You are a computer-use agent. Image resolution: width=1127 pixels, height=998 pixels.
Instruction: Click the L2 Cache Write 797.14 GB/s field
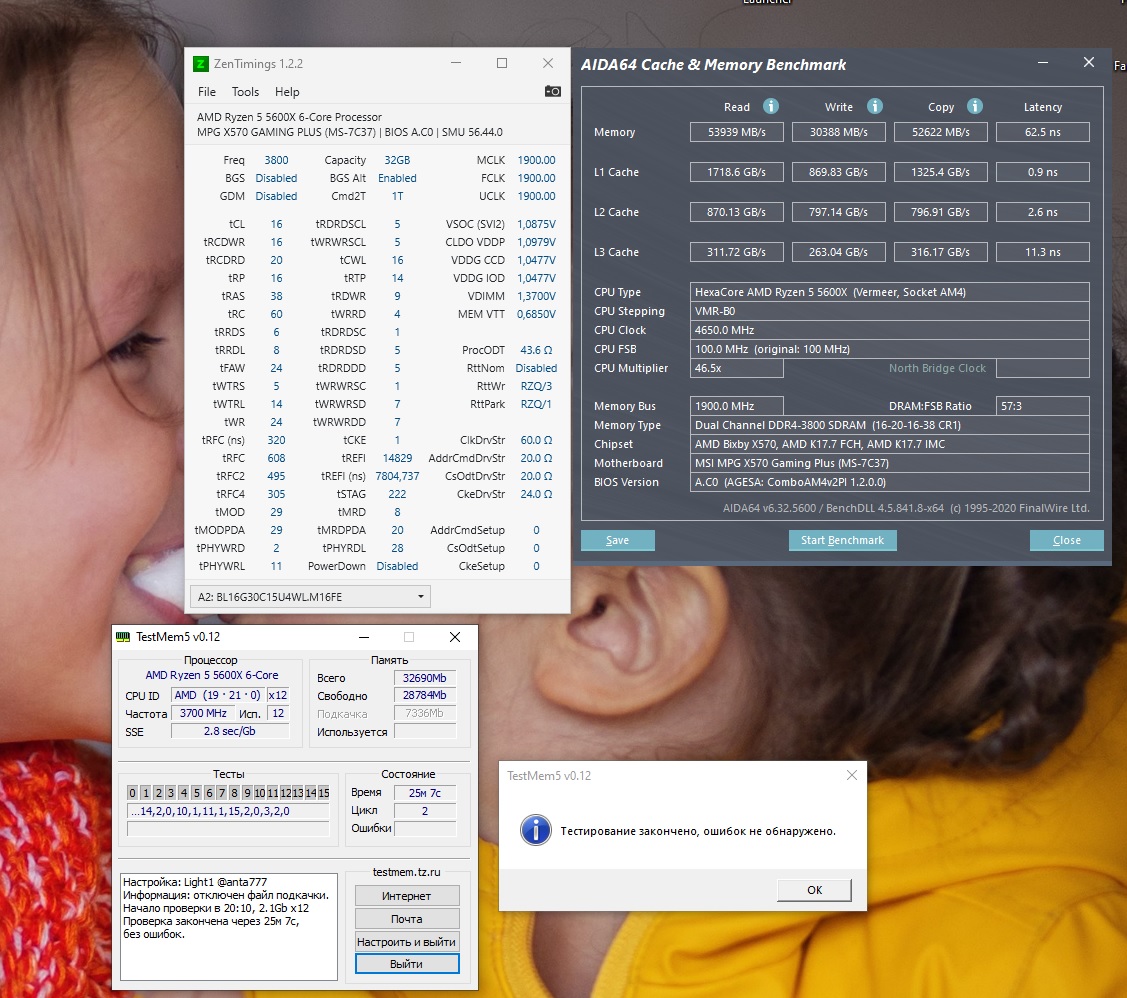click(839, 213)
